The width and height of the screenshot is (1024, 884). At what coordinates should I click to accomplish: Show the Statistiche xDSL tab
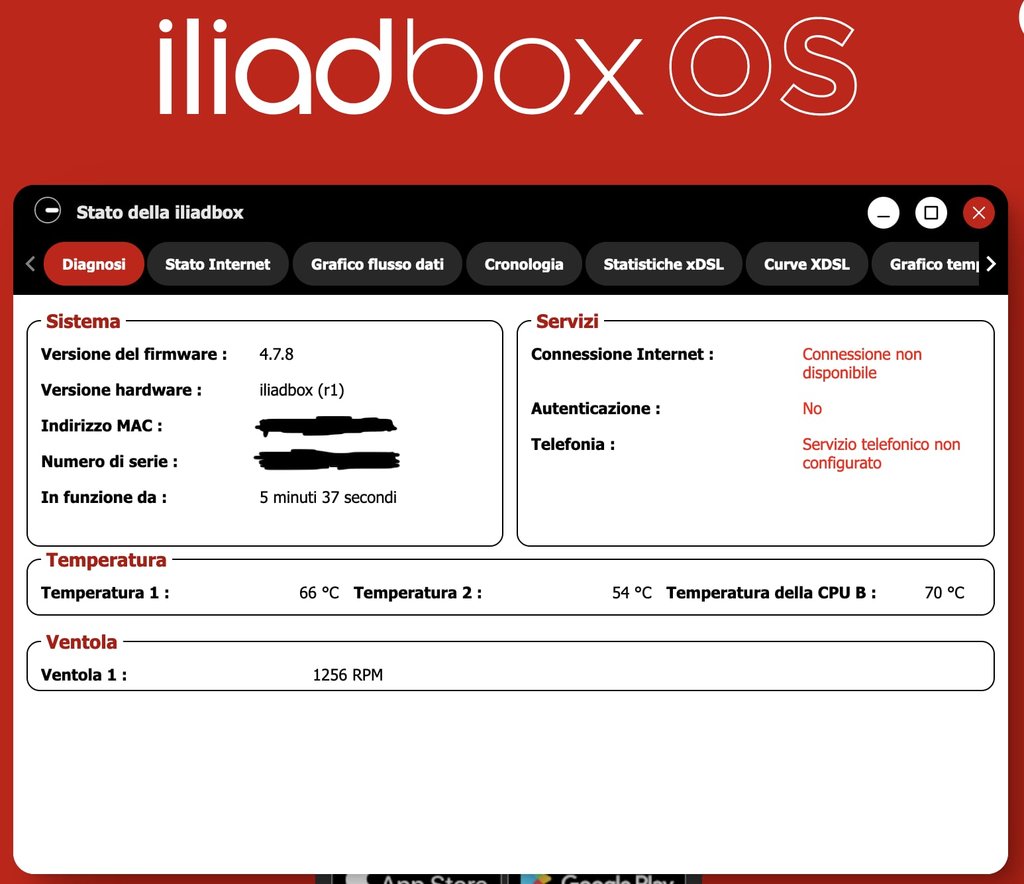(x=663, y=264)
